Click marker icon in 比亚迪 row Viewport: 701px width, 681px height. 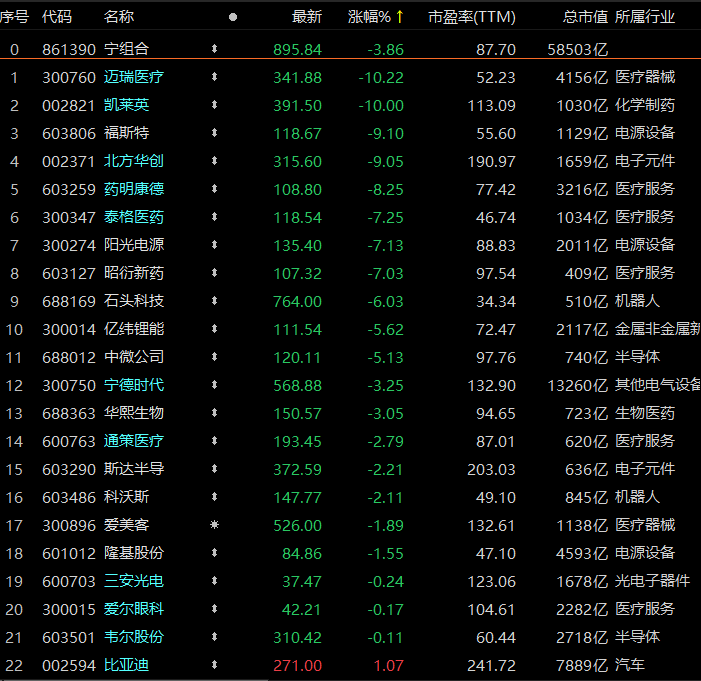click(215, 665)
